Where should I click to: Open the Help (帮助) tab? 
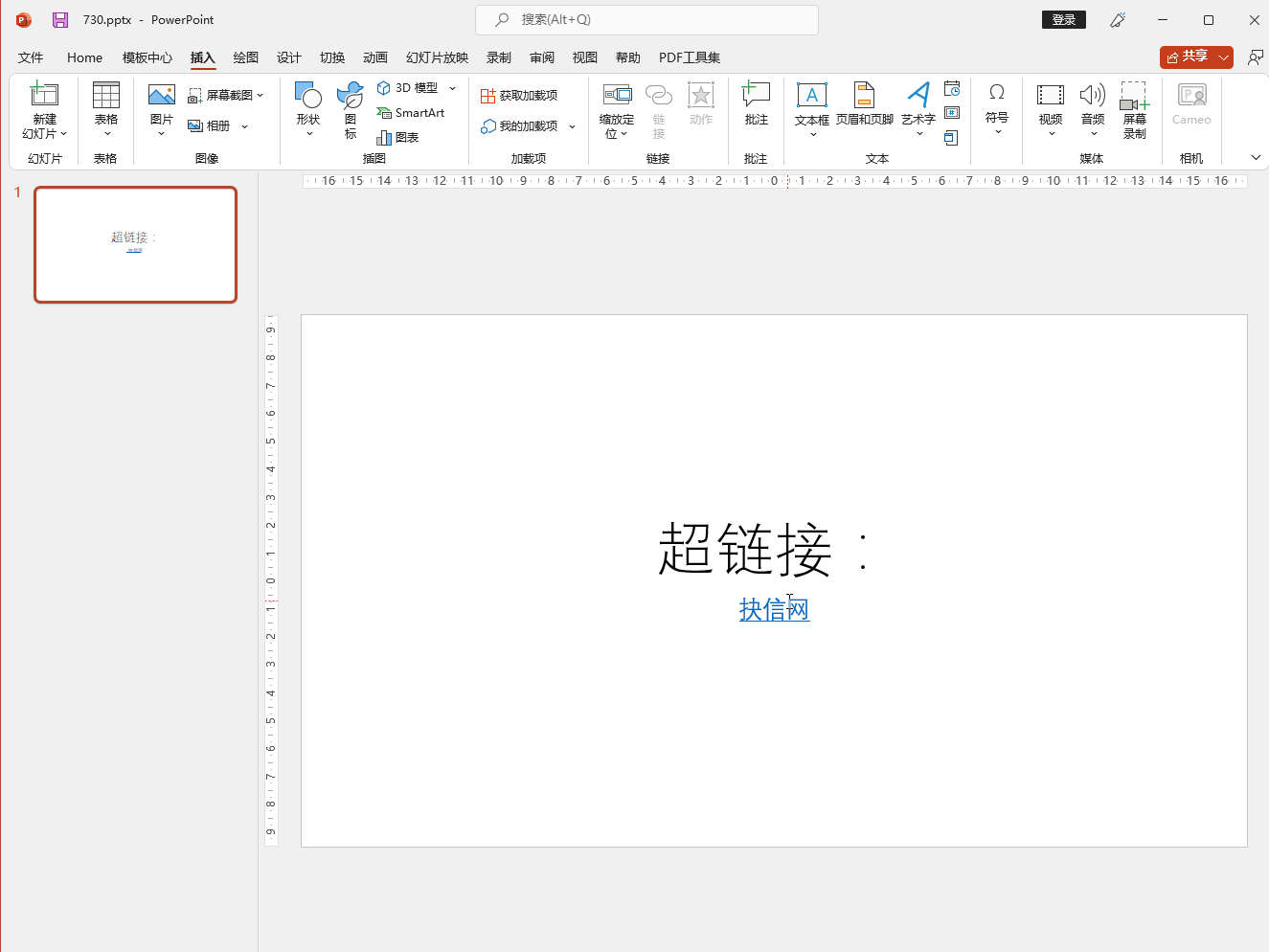(628, 57)
